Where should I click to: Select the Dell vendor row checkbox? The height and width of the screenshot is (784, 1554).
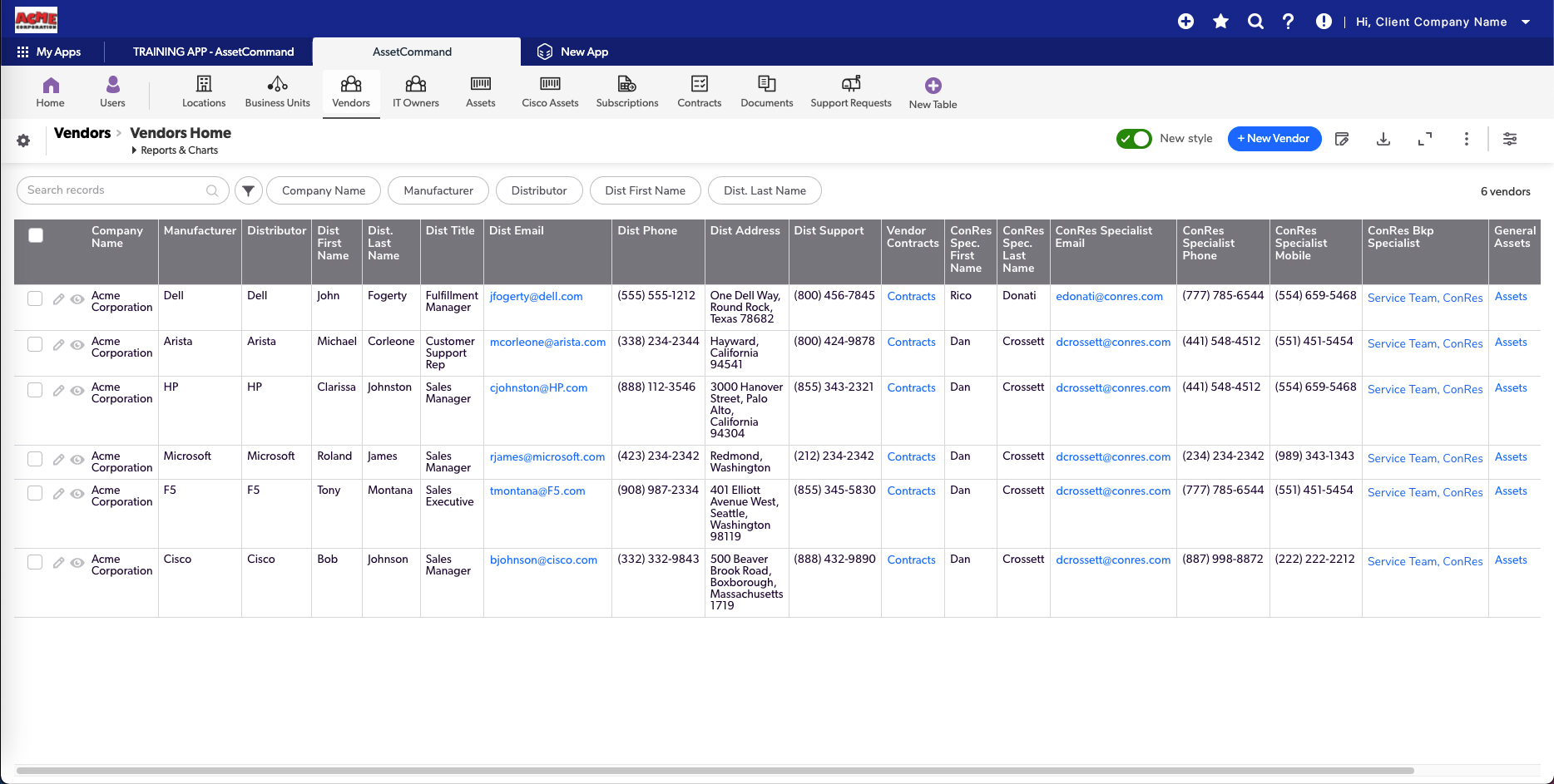(35, 298)
